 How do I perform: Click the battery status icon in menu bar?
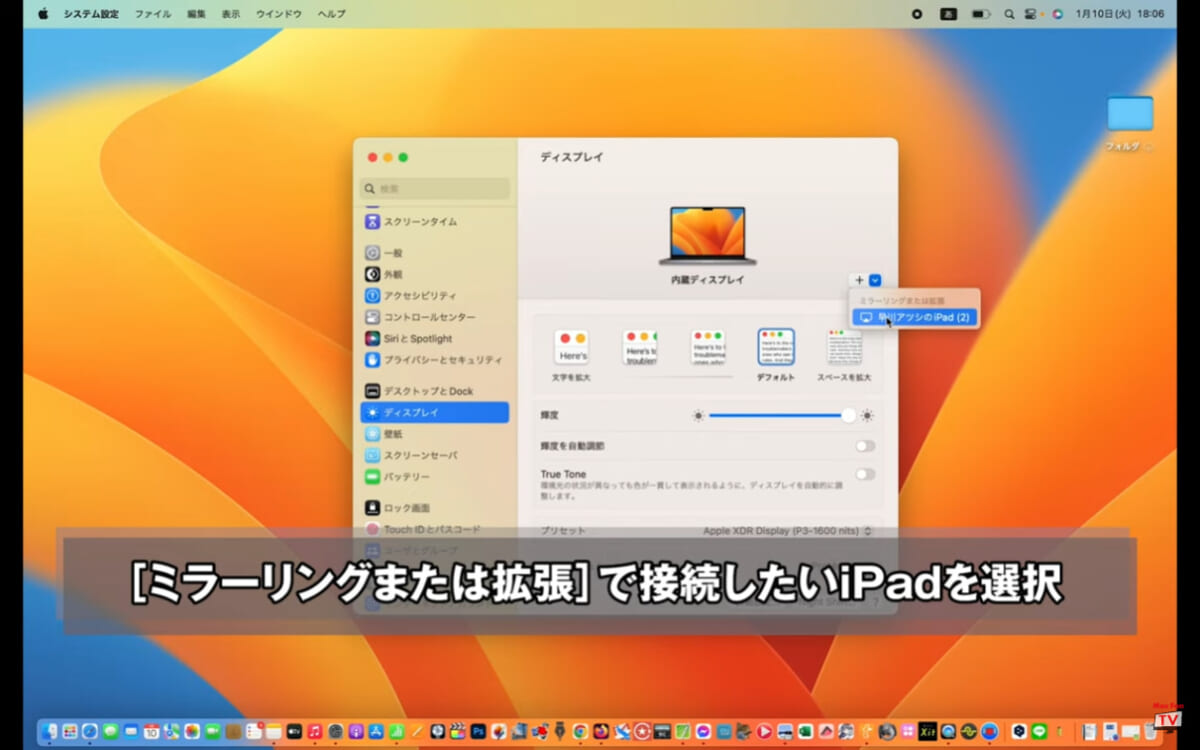pos(980,14)
